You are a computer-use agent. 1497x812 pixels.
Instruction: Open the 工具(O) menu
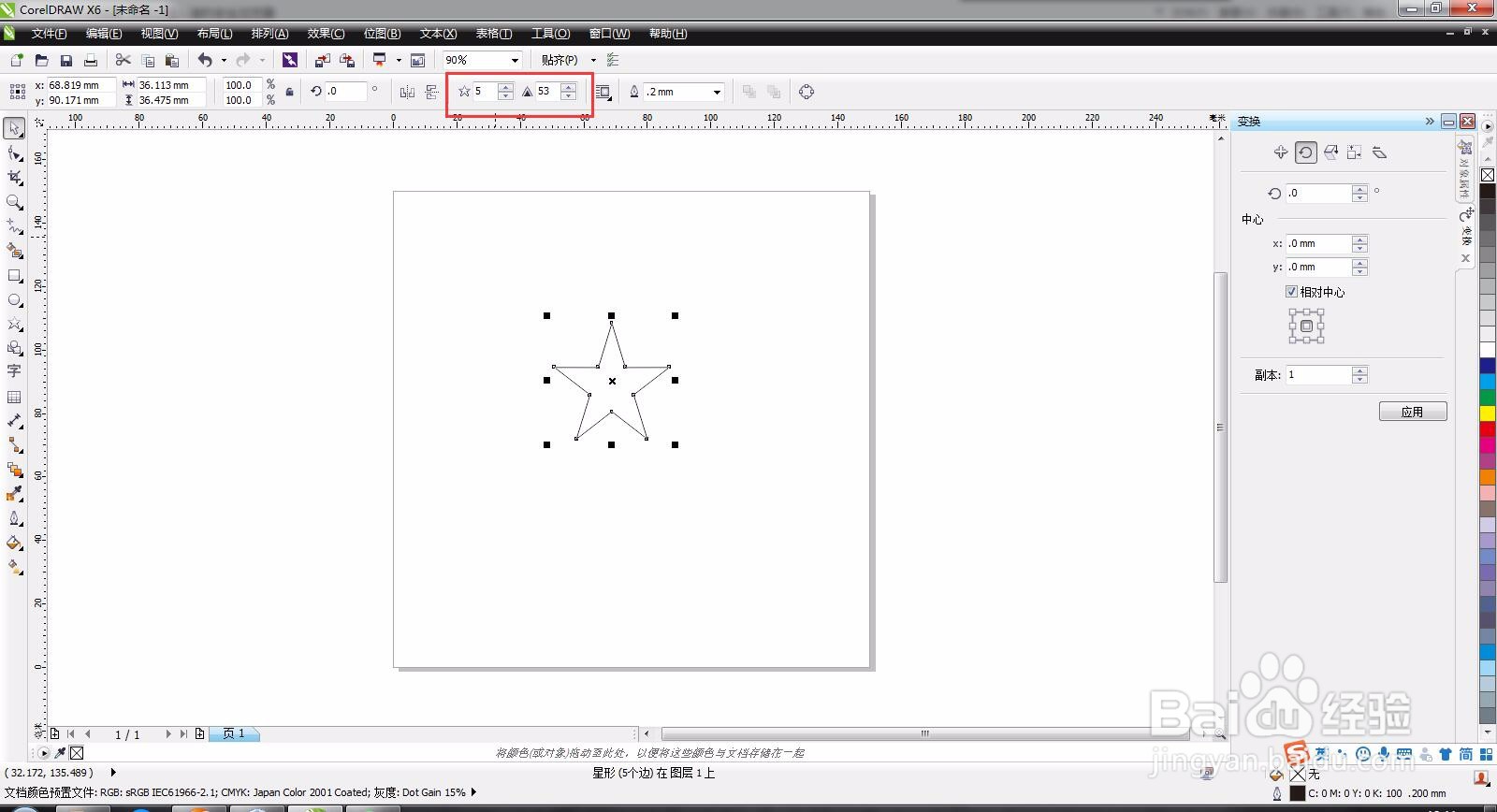(550, 33)
